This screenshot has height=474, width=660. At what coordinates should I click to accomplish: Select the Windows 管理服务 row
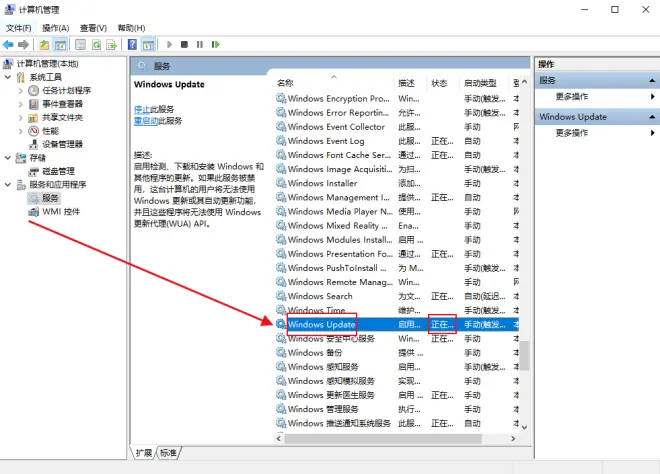397,409
